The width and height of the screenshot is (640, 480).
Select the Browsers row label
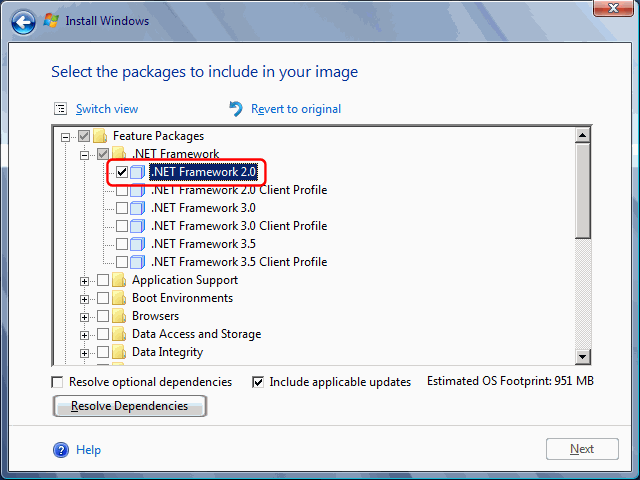(156, 316)
